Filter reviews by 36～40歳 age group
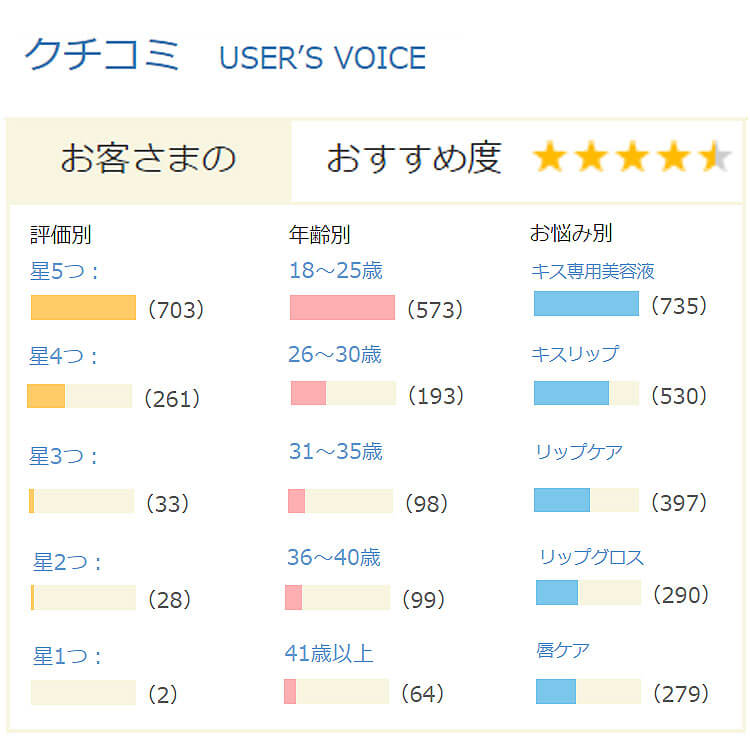The width and height of the screenshot is (750, 750). point(334,557)
